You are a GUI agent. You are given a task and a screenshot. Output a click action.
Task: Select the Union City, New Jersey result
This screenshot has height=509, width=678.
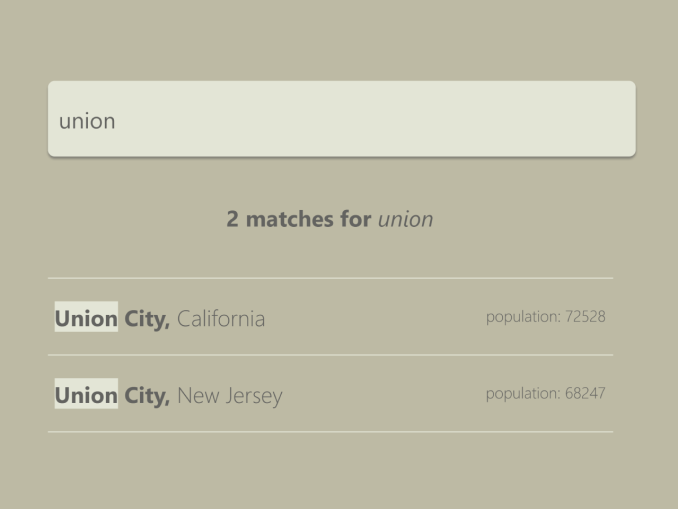click(330, 395)
